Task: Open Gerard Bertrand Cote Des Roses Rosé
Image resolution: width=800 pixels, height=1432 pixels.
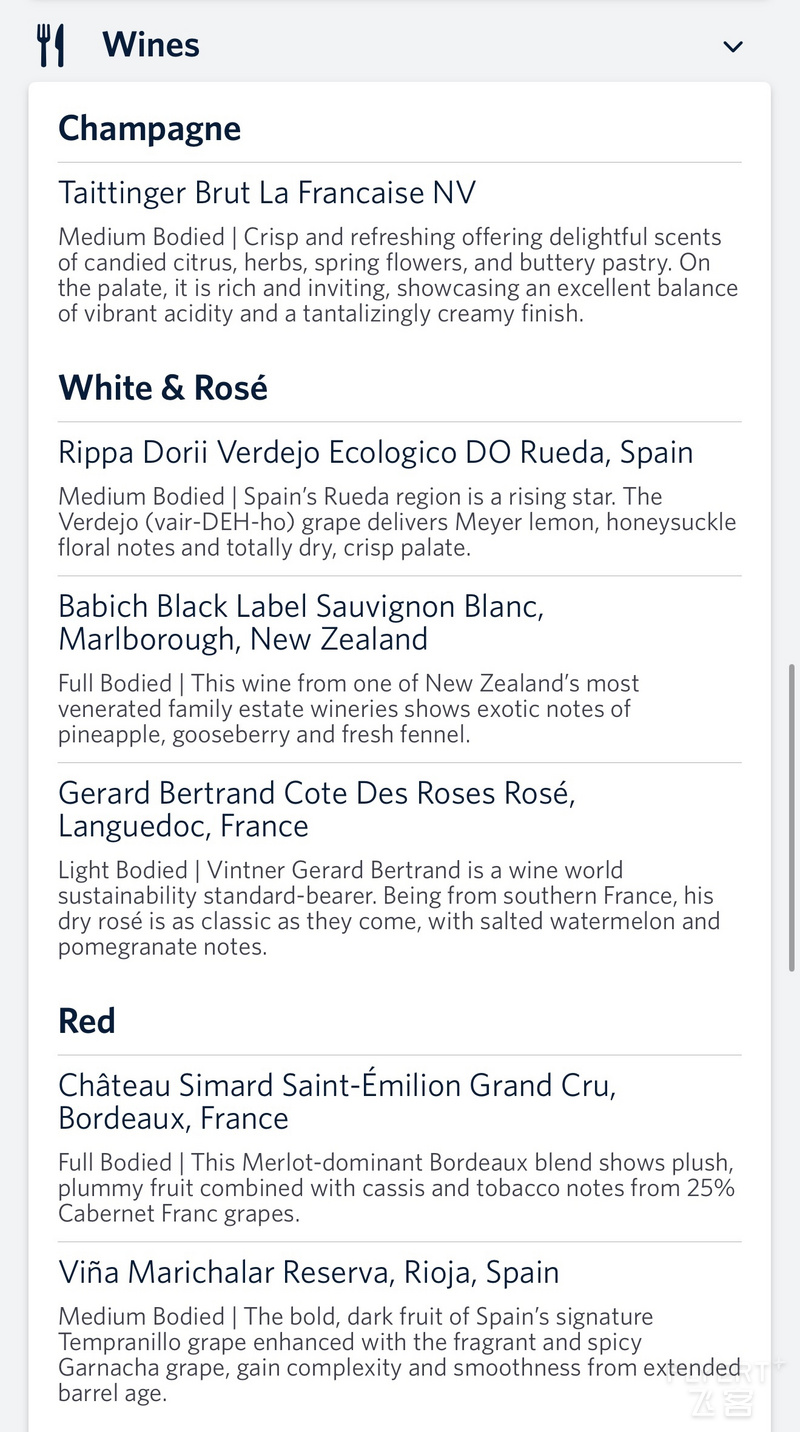Action: (317, 809)
